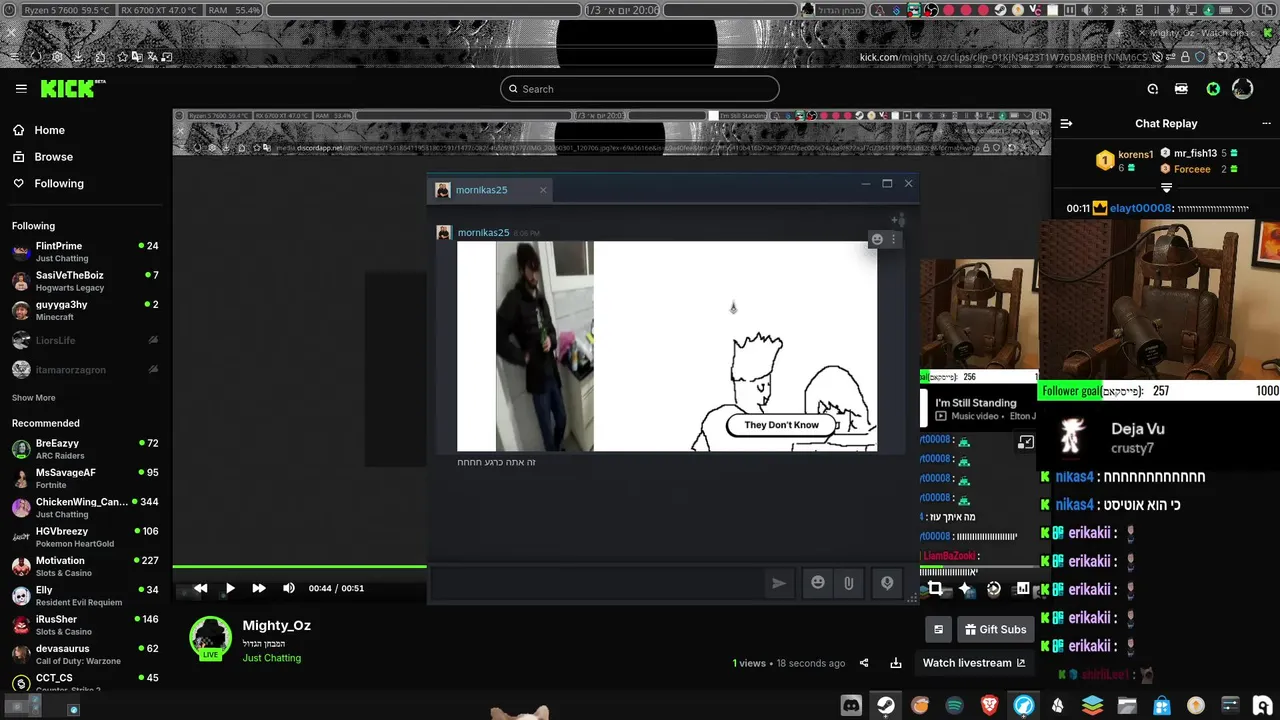Play the clip
This screenshot has width=1280, height=720.
pos(230,588)
